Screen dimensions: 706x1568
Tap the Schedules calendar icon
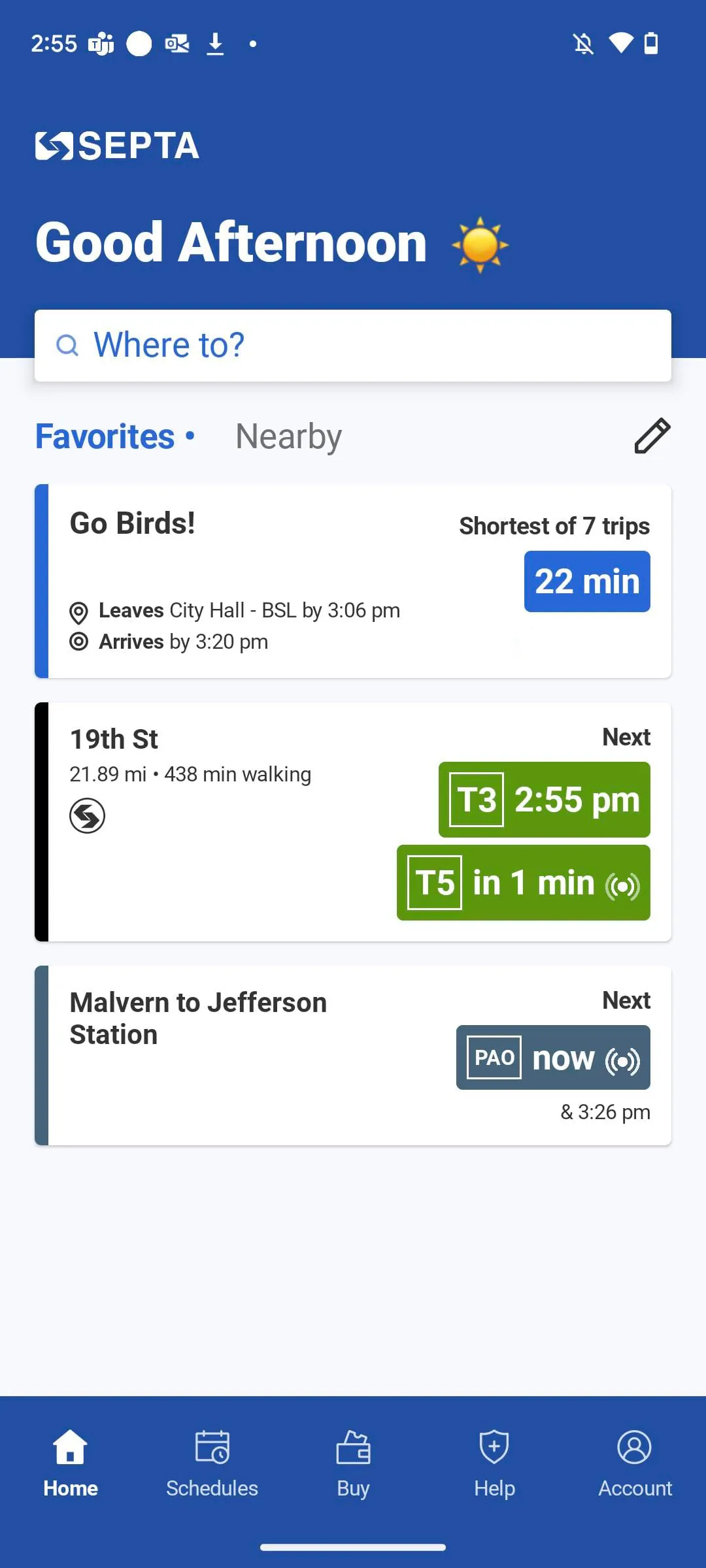211,1446
